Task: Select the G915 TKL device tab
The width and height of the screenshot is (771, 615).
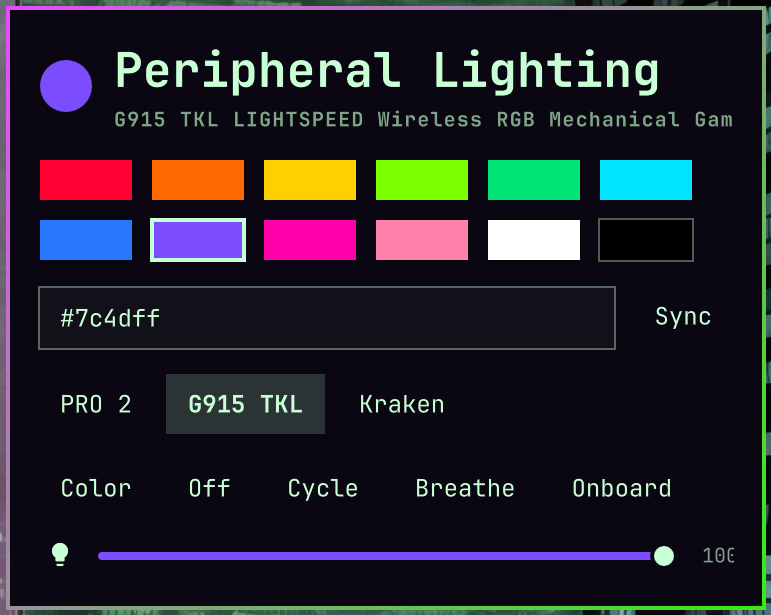Action: coord(245,404)
